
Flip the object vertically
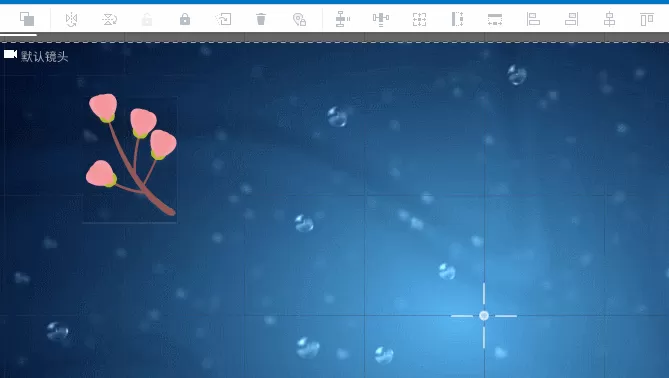[110, 19]
